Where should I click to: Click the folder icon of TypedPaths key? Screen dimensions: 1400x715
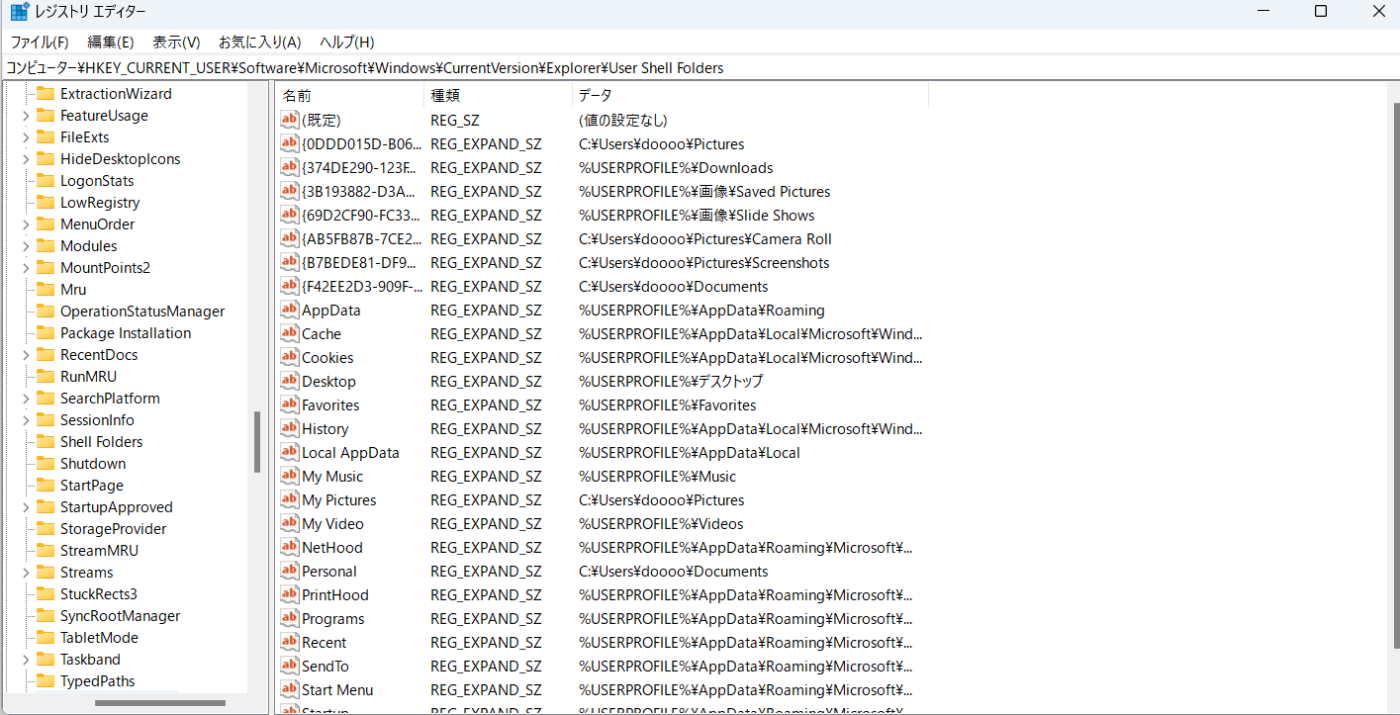click(x=45, y=681)
